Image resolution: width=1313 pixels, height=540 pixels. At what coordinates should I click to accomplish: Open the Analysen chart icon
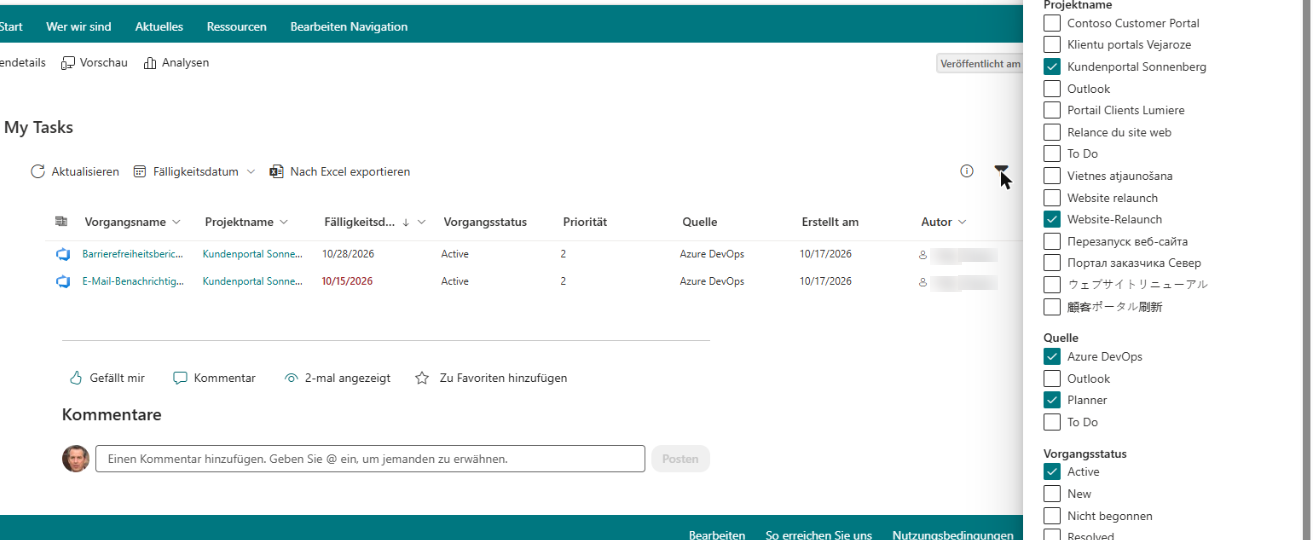tap(150, 63)
